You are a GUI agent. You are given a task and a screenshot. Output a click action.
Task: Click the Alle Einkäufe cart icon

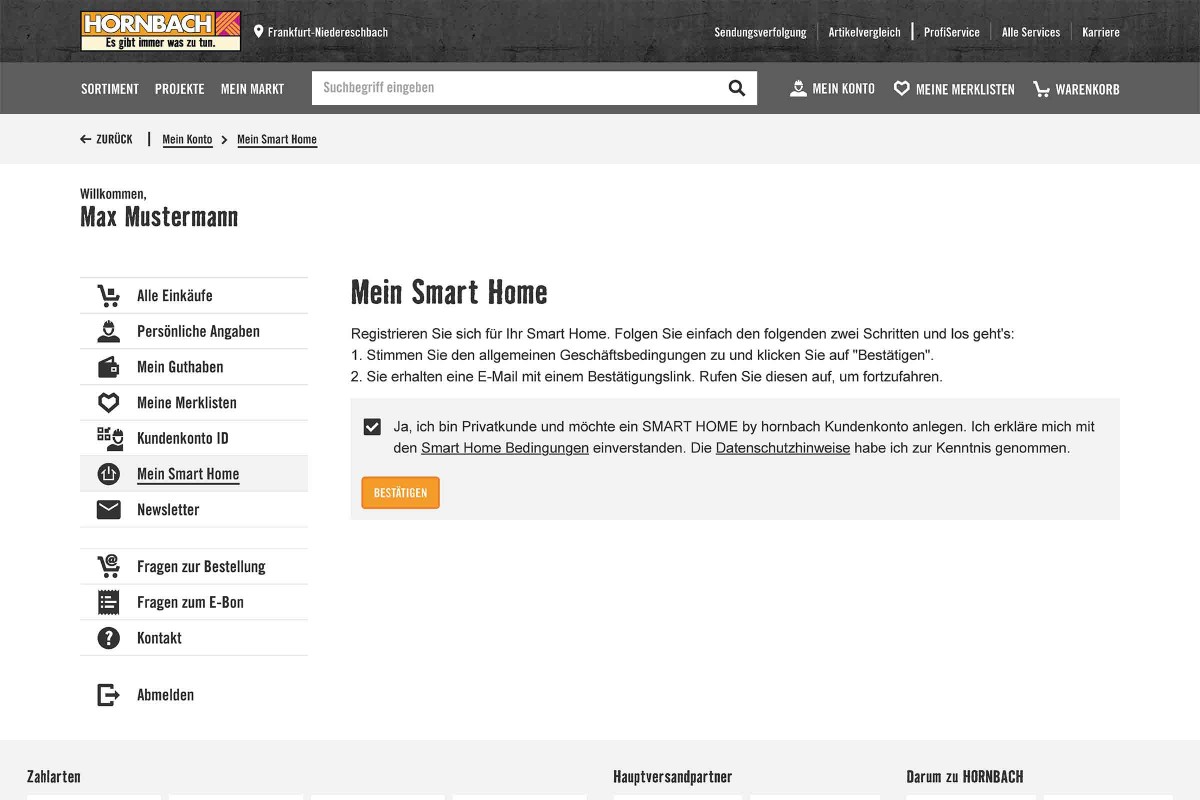(x=109, y=296)
